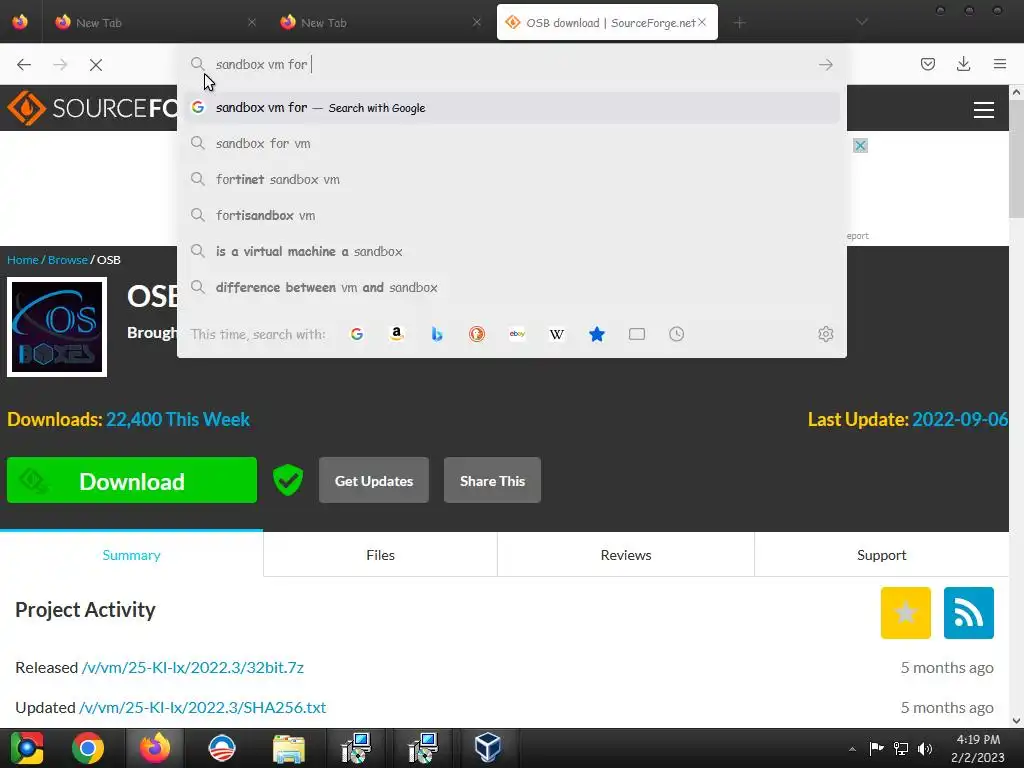The image size is (1024, 768).
Task: Search this time with DuckDuckGo icon
Action: [477, 334]
